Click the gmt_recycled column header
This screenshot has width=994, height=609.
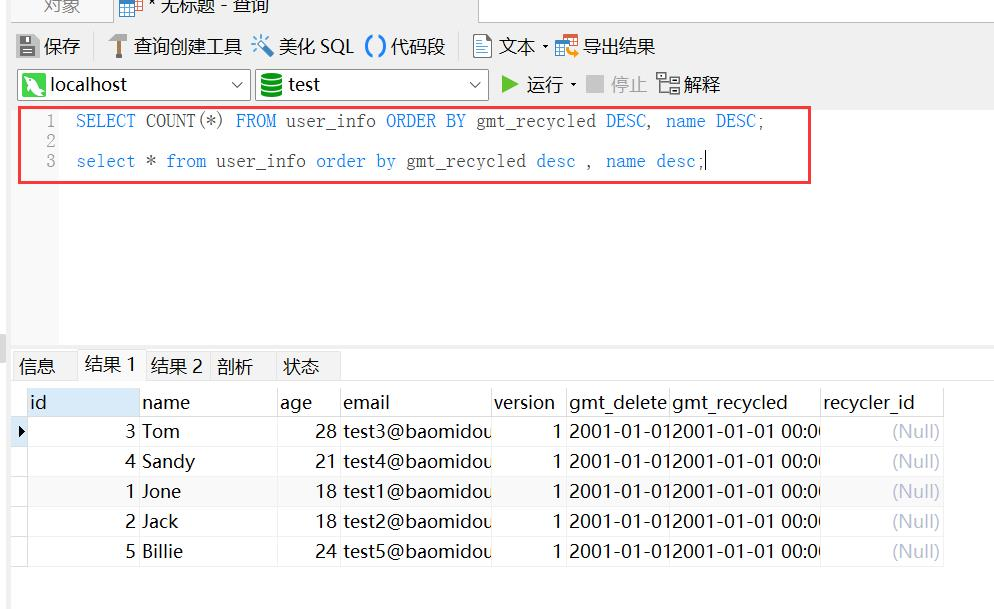tap(730, 403)
